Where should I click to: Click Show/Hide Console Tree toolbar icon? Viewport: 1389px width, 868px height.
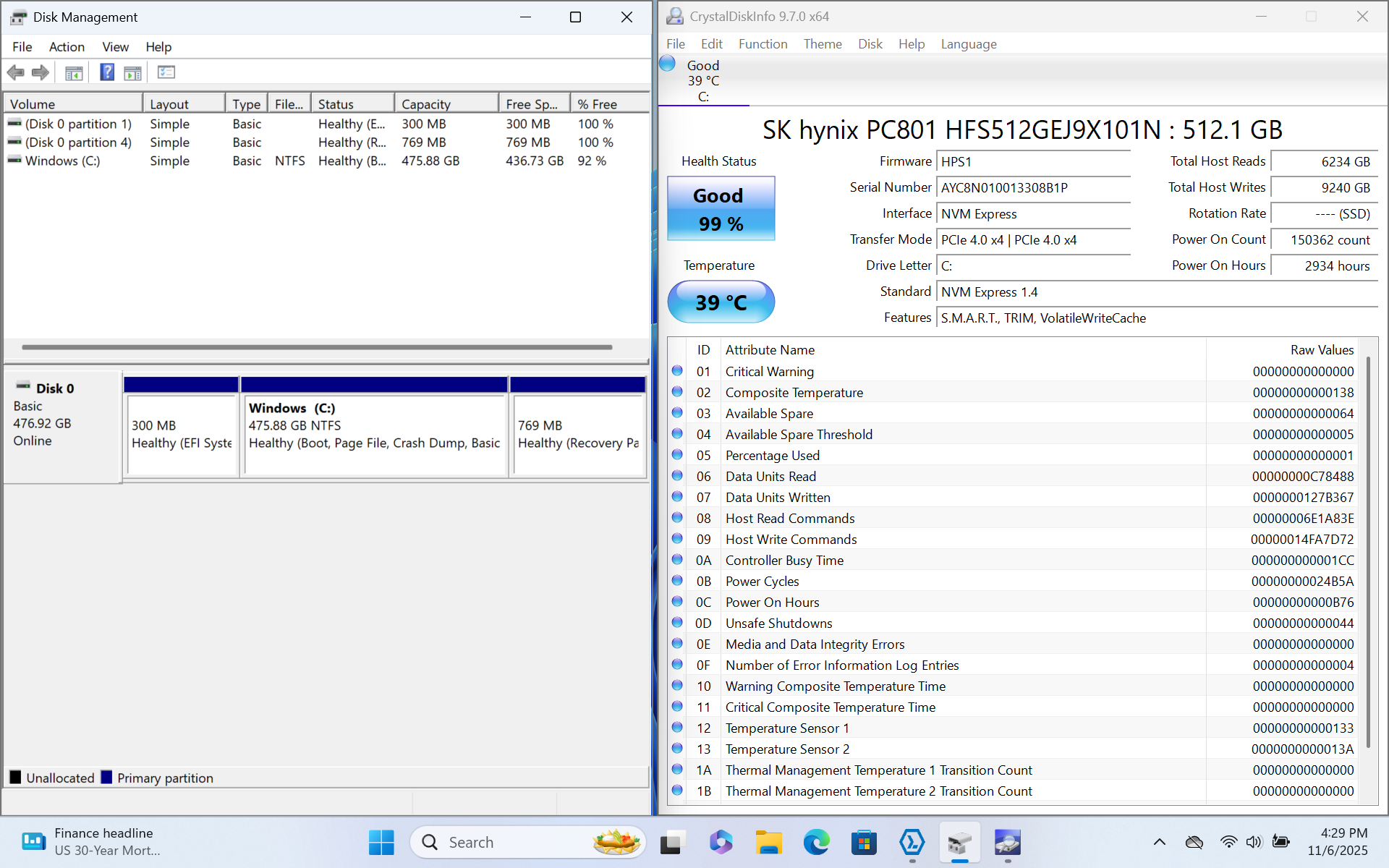pyautogui.click(x=74, y=72)
